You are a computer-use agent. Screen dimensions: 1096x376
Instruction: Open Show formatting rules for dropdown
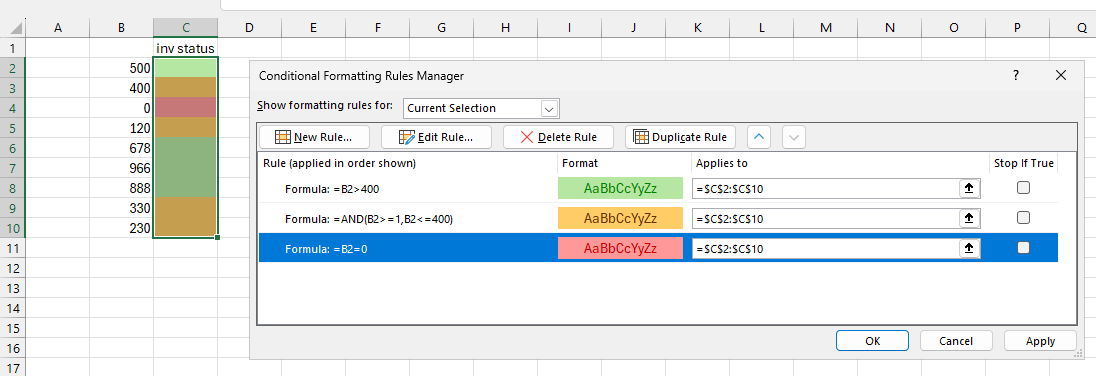(549, 108)
